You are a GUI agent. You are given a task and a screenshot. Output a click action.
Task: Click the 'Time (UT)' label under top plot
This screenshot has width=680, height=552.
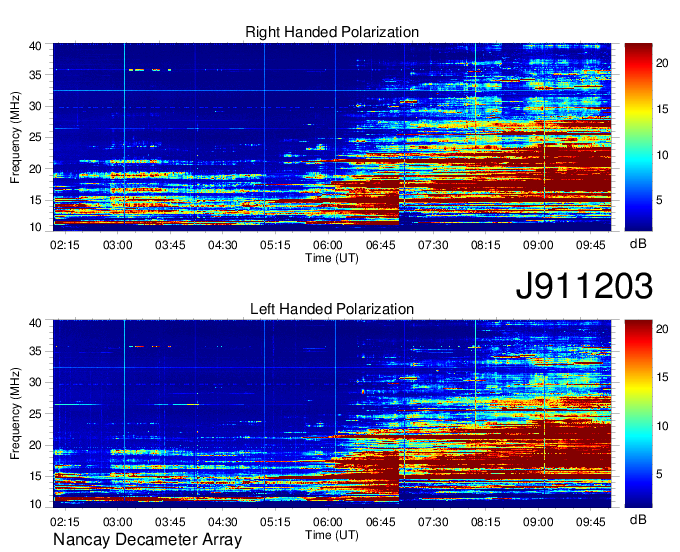(x=332, y=258)
